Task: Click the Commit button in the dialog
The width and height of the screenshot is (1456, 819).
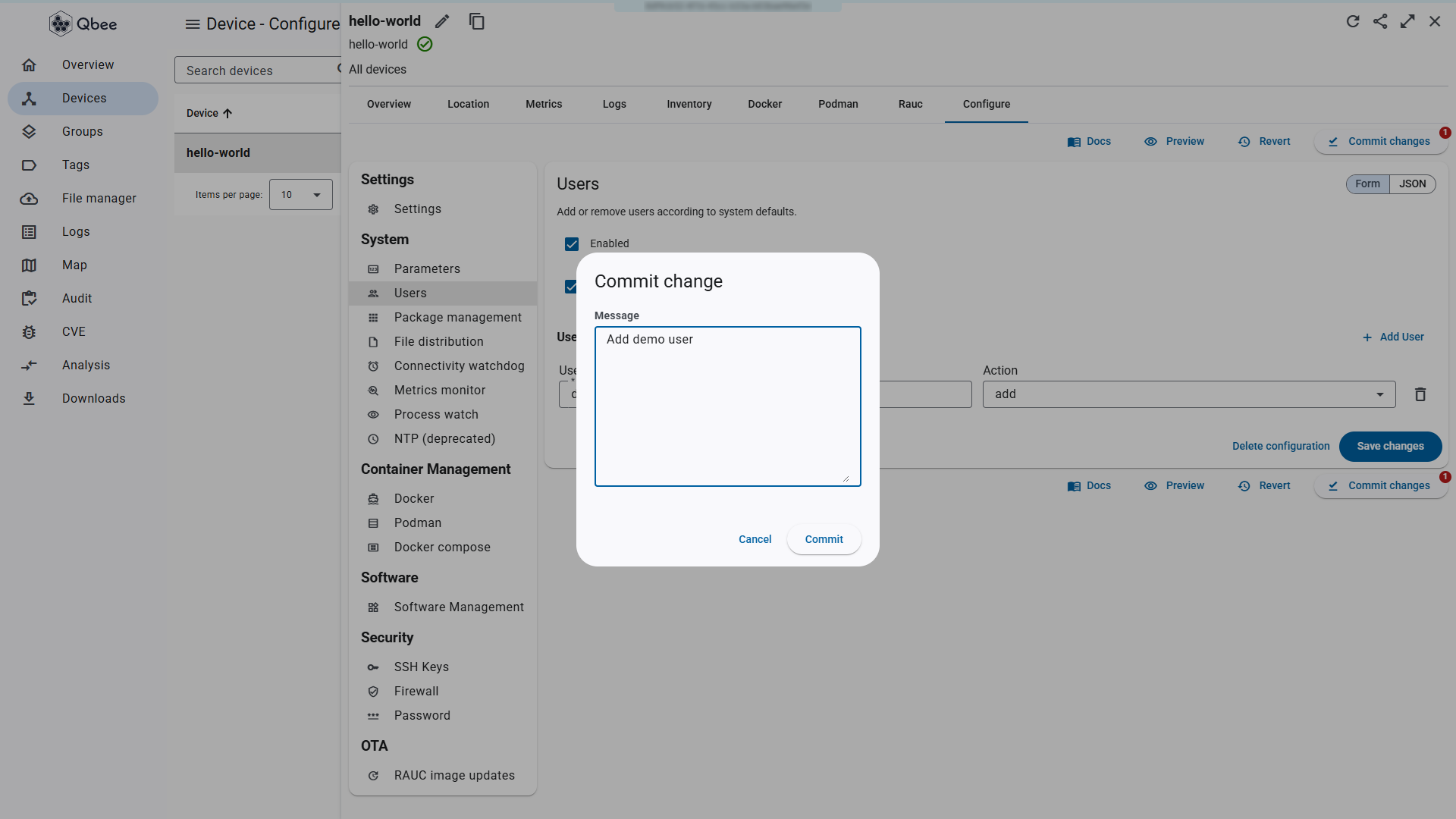Action: (x=824, y=539)
